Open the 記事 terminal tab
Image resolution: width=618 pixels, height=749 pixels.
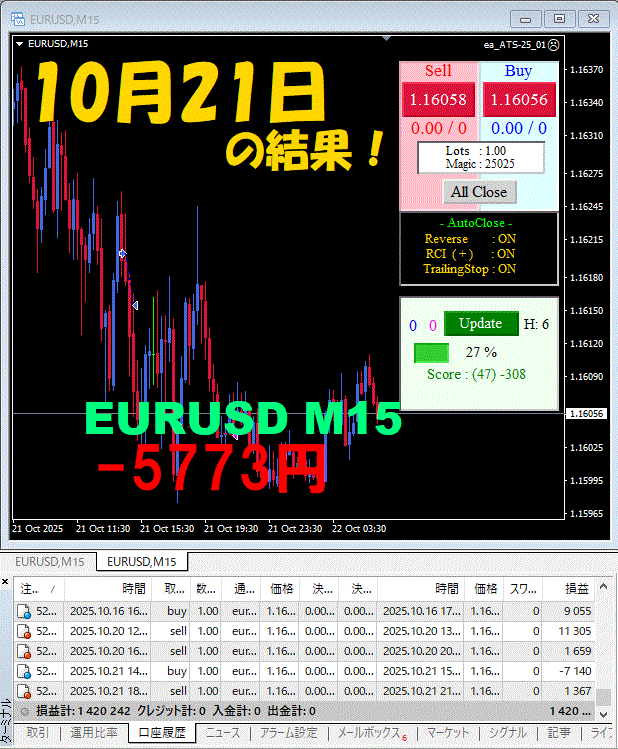coord(559,733)
